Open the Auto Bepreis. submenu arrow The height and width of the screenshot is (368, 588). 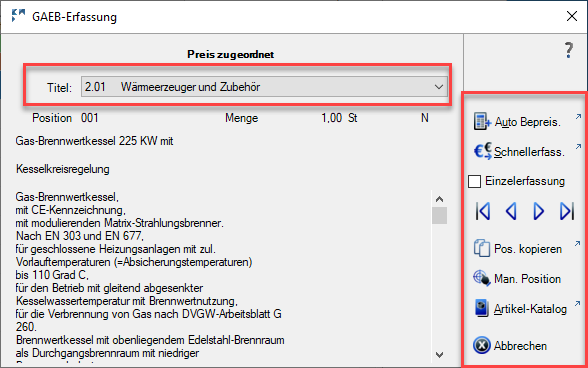pos(578,117)
